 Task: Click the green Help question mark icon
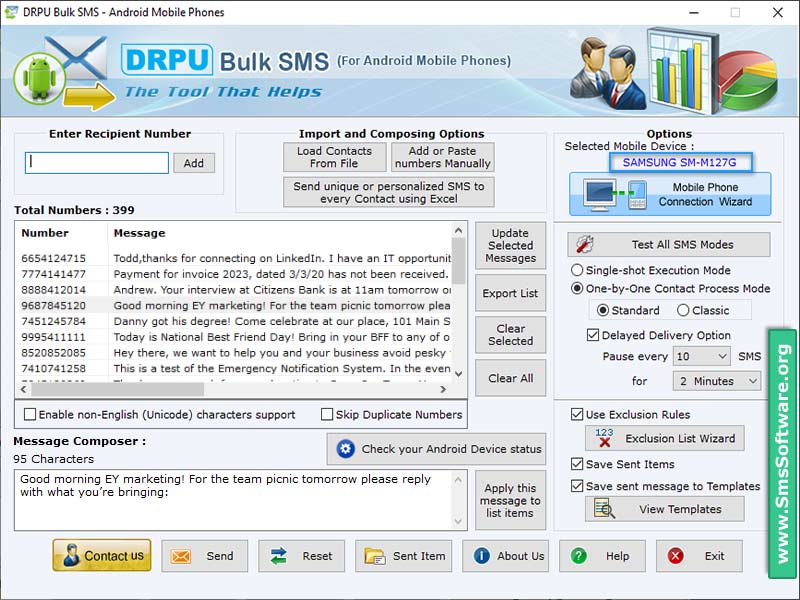click(581, 557)
